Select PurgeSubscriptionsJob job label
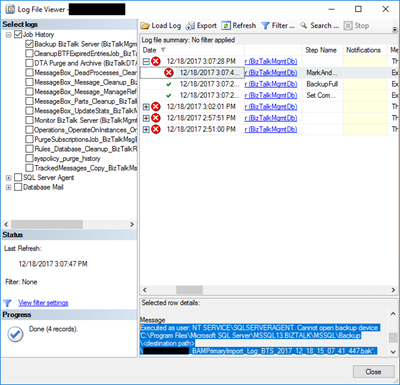The image size is (400, 385). [x=86, y=140]
